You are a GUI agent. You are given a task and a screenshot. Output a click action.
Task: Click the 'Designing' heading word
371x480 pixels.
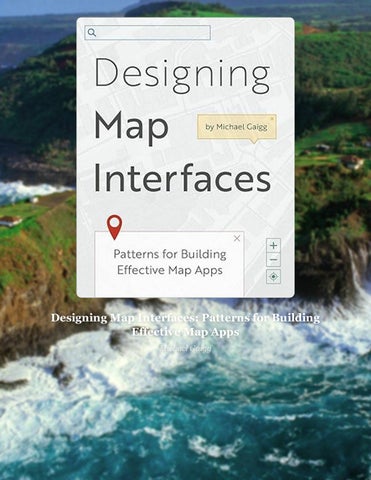click(x=182, y=74)
